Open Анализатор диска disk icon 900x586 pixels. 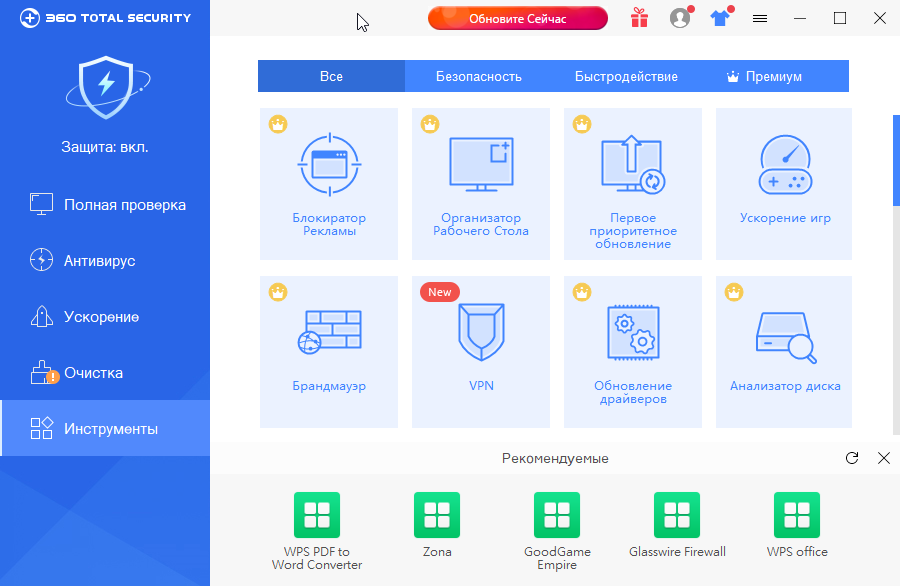click(786, 337)
